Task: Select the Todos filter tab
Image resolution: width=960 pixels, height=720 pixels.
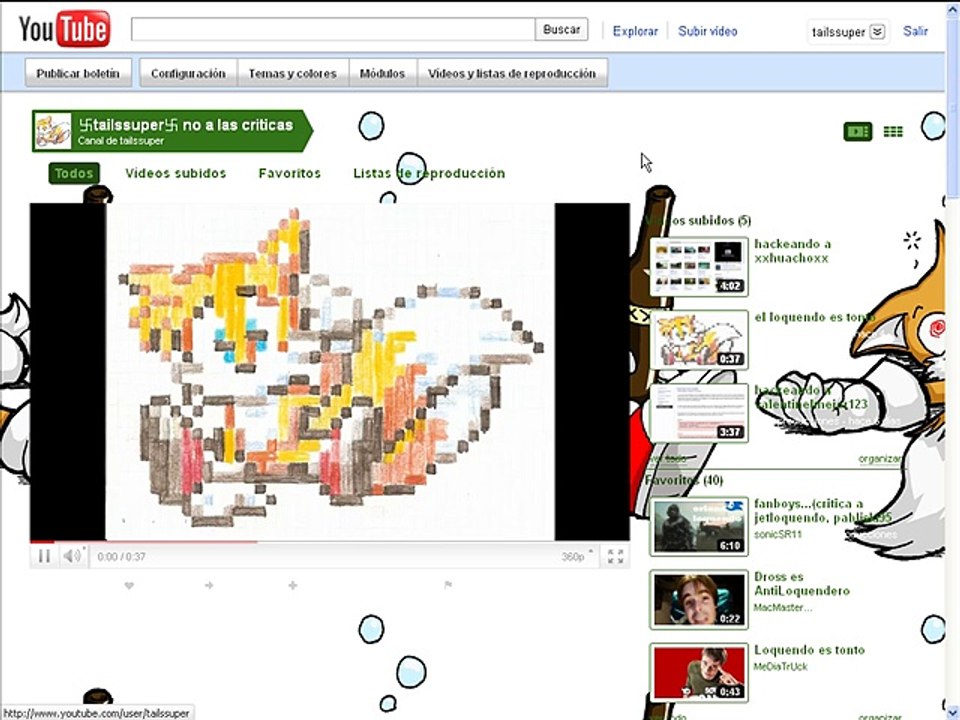Action: coord(73,173)
